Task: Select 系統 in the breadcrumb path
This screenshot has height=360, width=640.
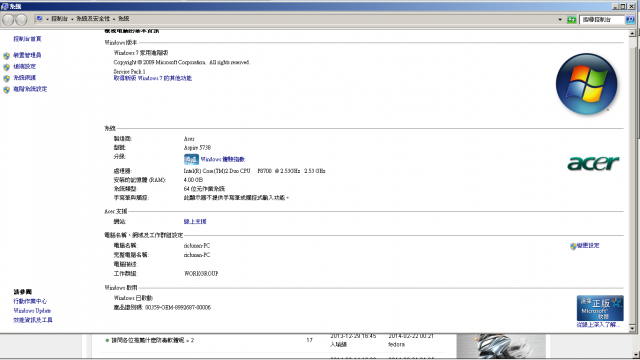Action: coord(124,19)
